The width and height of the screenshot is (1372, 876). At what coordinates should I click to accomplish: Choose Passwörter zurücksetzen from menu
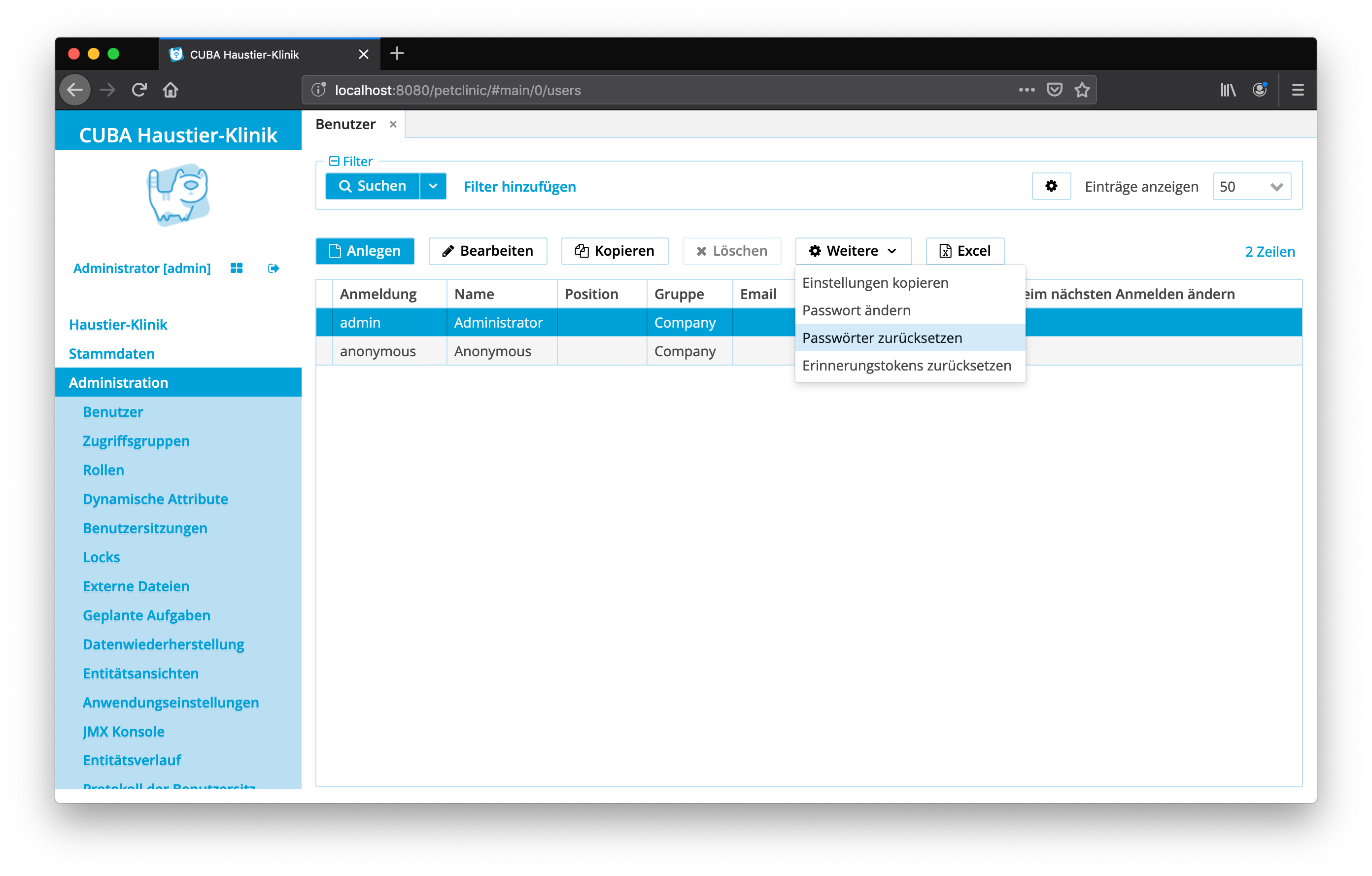tap(882, 338)
